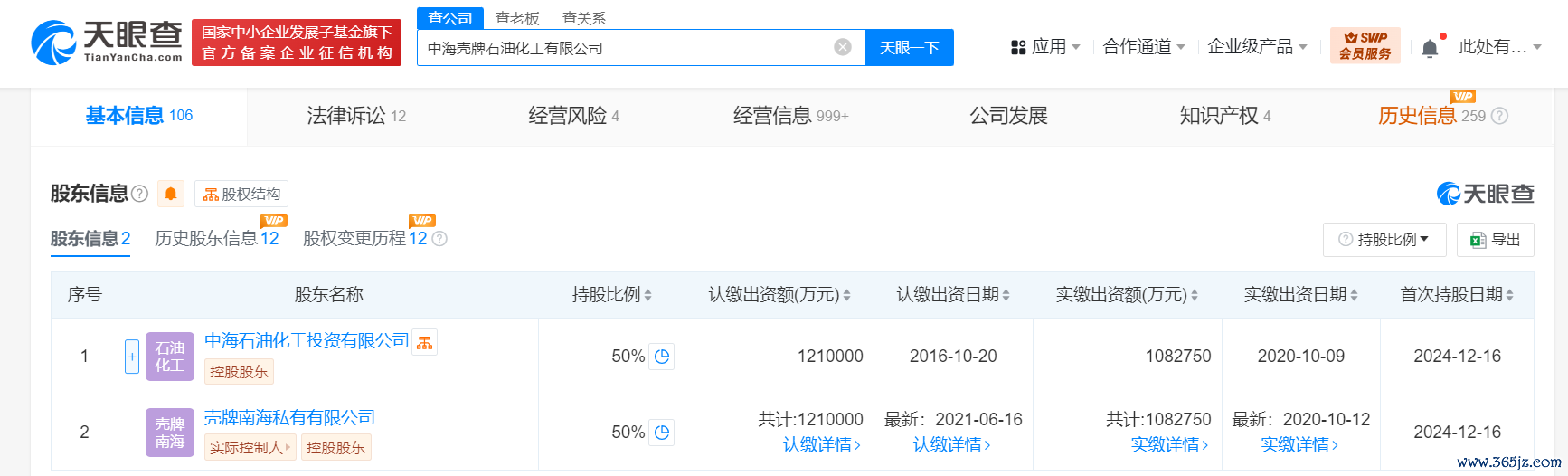Click the 天眼一下 search button
The height and width of the screenshot is (476, 1568).
tap(909, 48)
